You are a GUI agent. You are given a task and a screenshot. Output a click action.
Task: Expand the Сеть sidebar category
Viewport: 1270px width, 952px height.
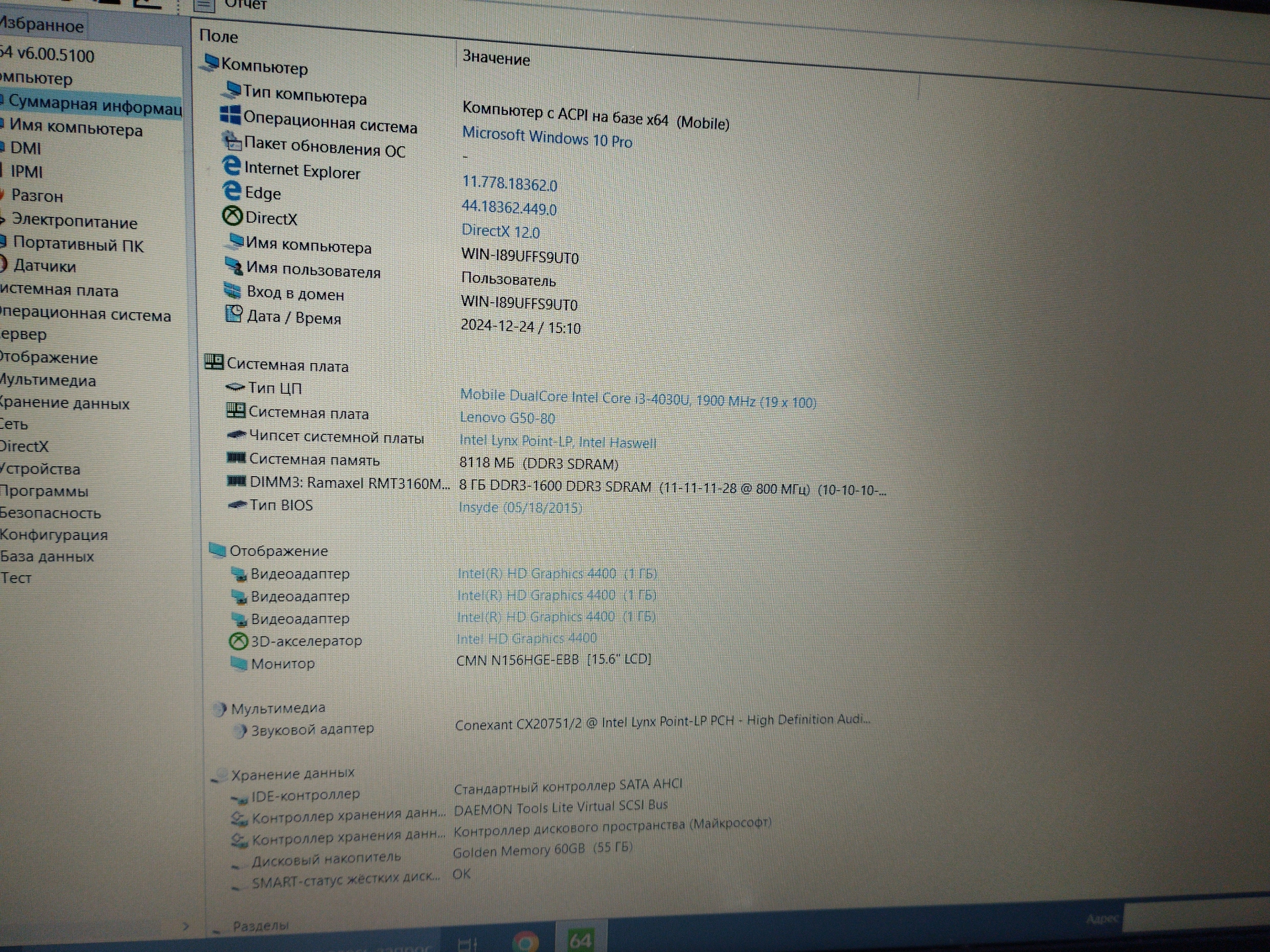click(x=14, y=424)
